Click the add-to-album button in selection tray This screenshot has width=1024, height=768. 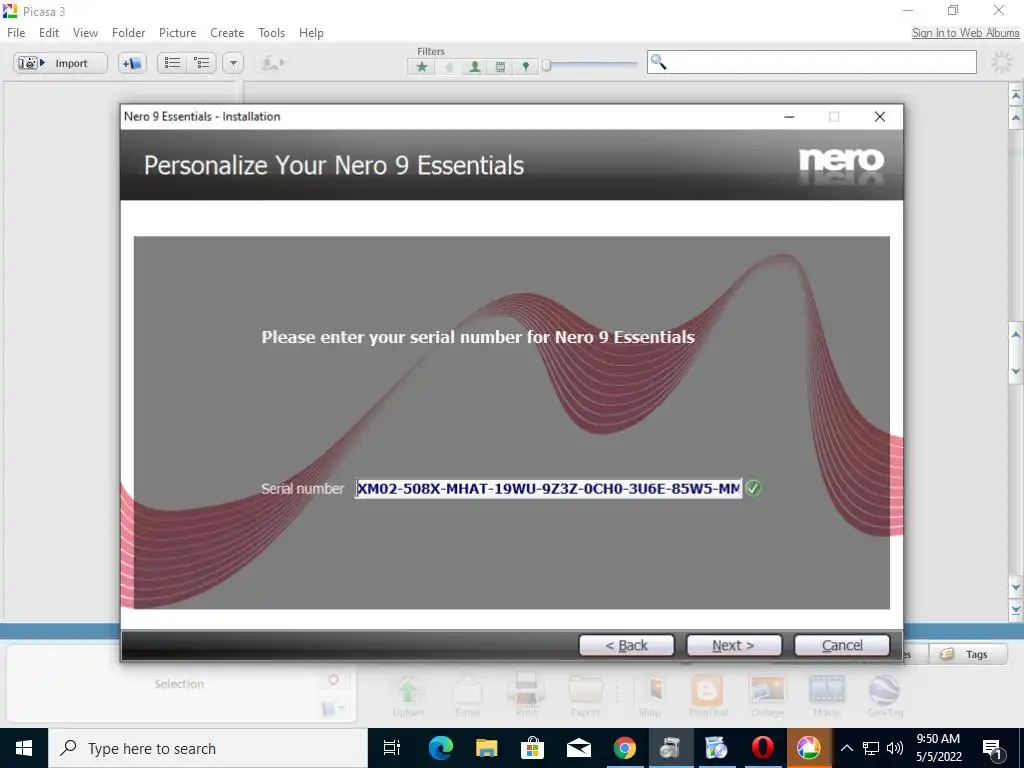[x=333, y=708]
